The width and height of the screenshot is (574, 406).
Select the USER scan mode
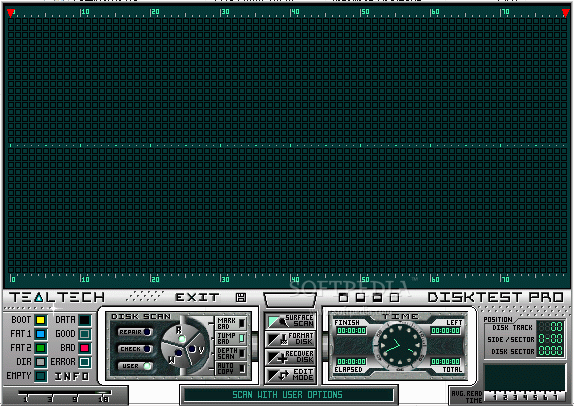click(135, 366)
